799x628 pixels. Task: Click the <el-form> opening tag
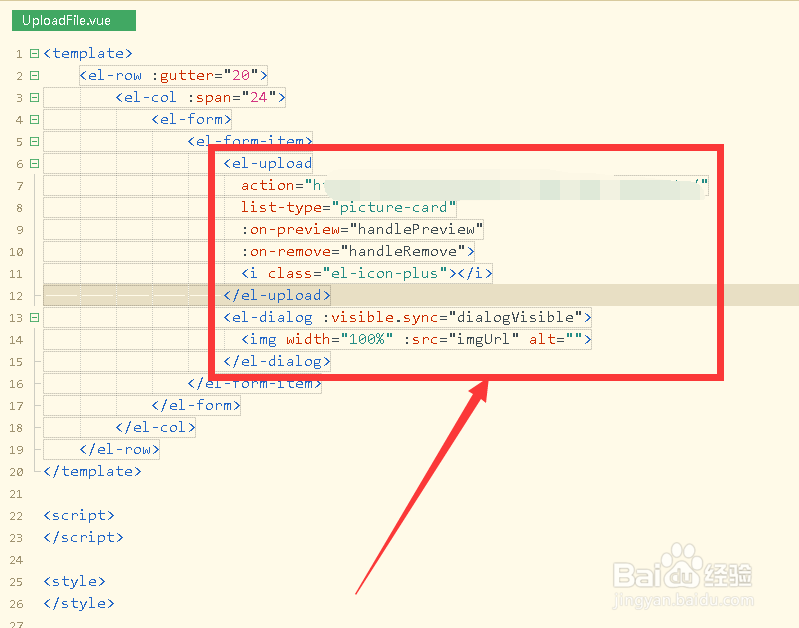coord(191,119)
